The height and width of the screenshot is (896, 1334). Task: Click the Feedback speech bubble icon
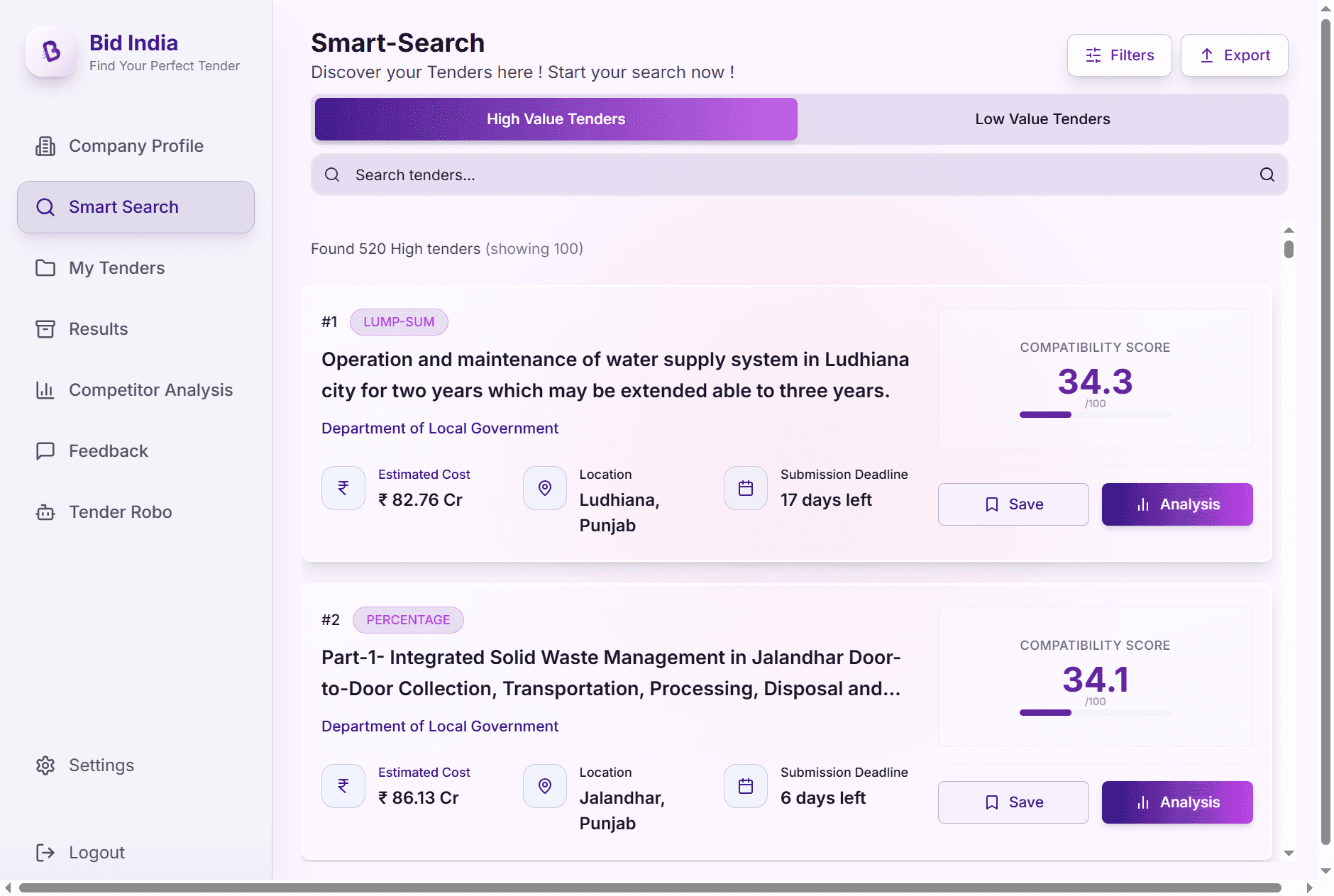click(45, 450)
